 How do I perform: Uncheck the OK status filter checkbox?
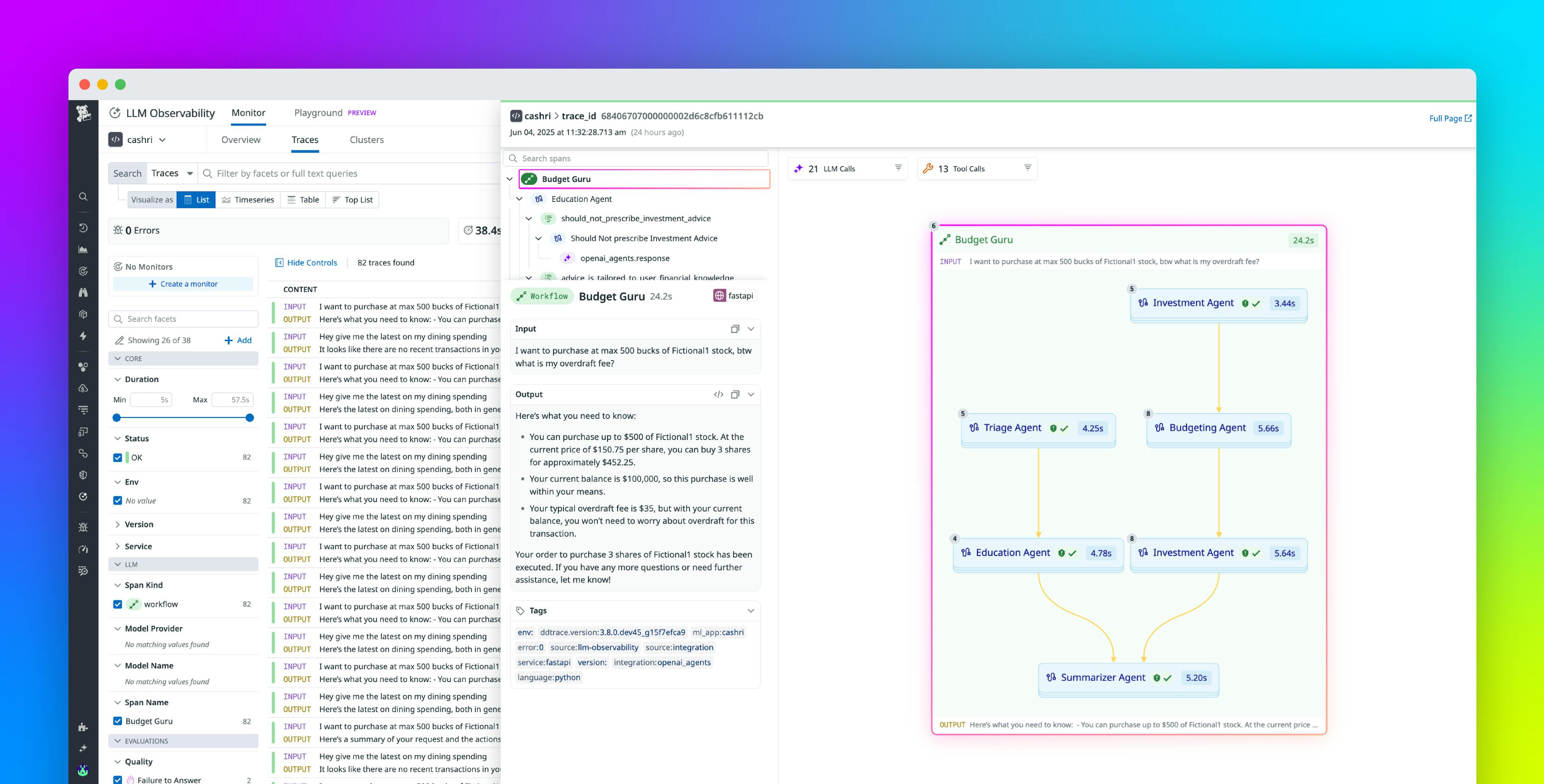click(x=118, y=457)
